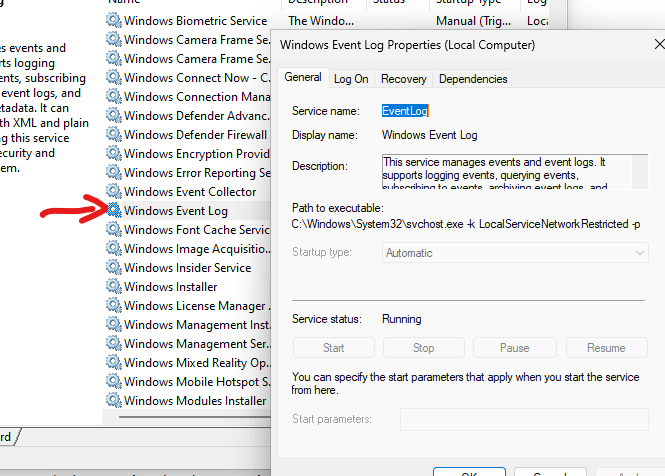
Task: Click the gear icon beside Windows Insider Service
Action: tap(114, 267)
